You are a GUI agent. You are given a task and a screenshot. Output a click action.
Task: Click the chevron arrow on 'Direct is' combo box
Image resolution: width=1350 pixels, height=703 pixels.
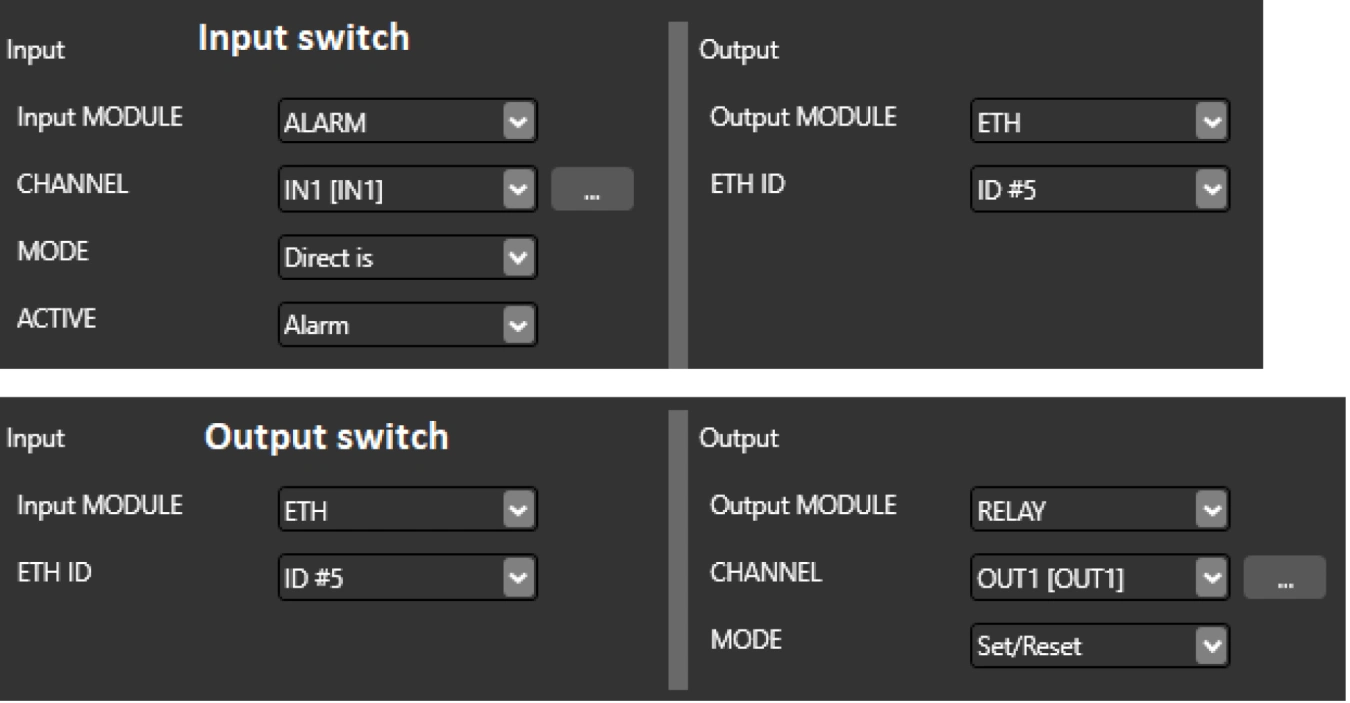(519, 257)
